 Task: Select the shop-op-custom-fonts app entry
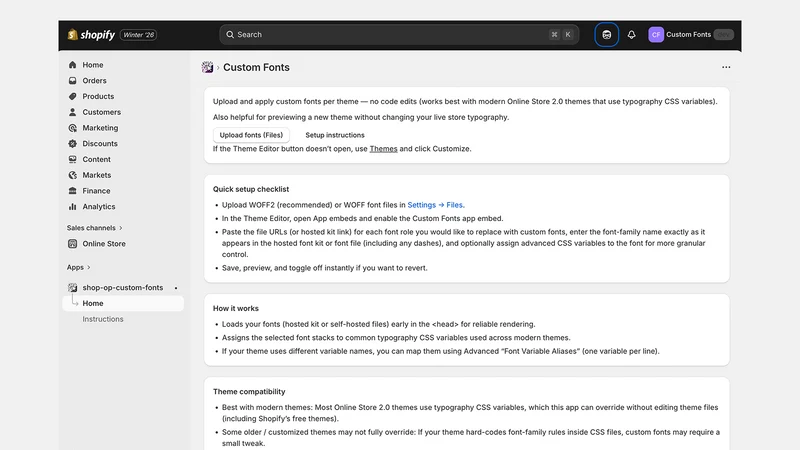[123, 288]
